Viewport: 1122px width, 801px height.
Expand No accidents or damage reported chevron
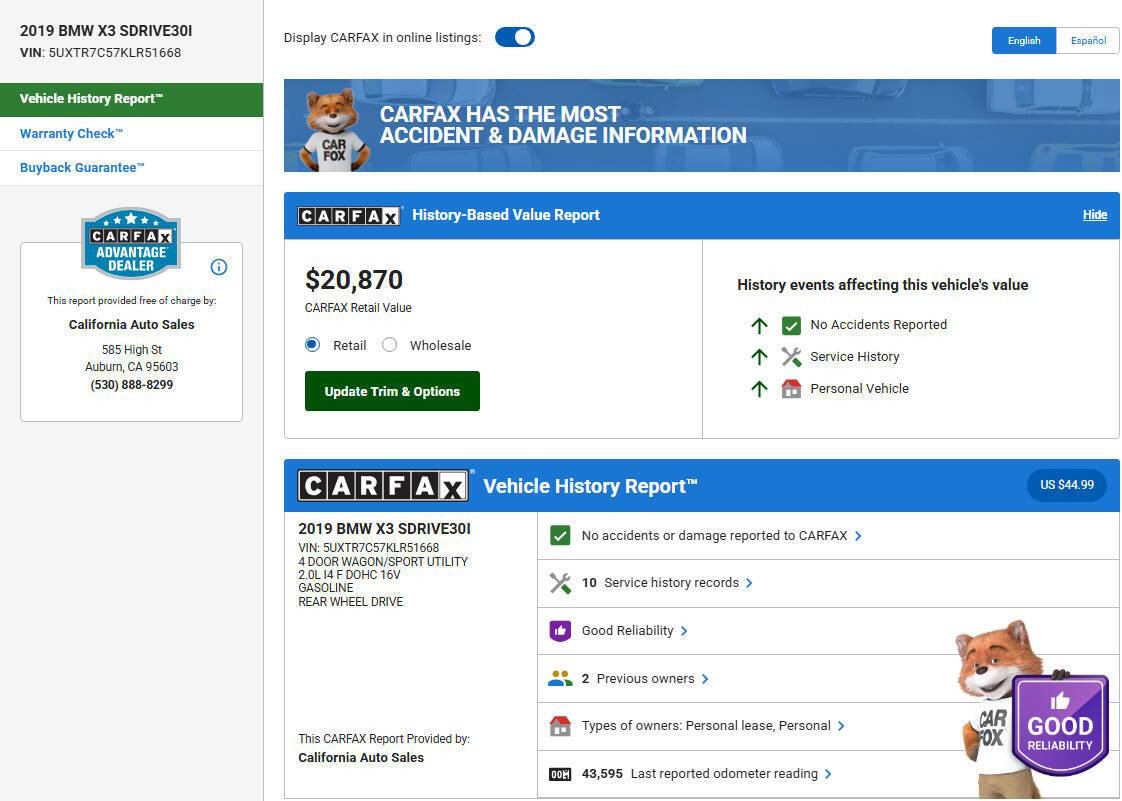point(858,536)
